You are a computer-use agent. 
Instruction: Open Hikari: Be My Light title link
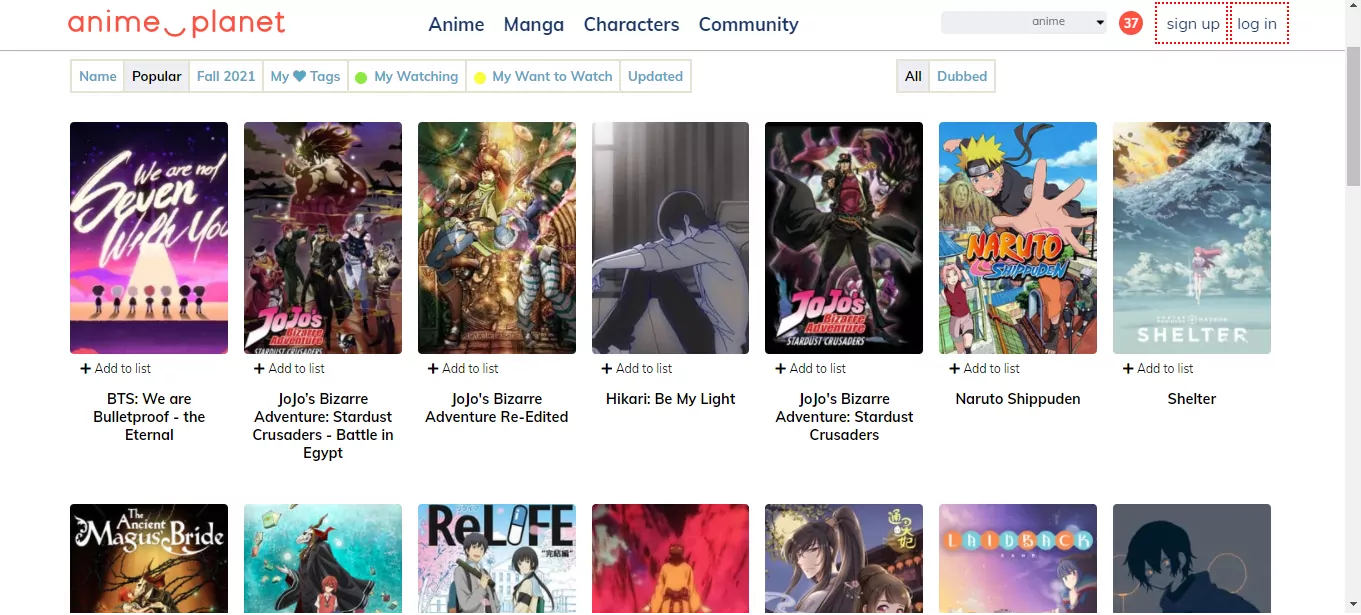click(671, 399)
